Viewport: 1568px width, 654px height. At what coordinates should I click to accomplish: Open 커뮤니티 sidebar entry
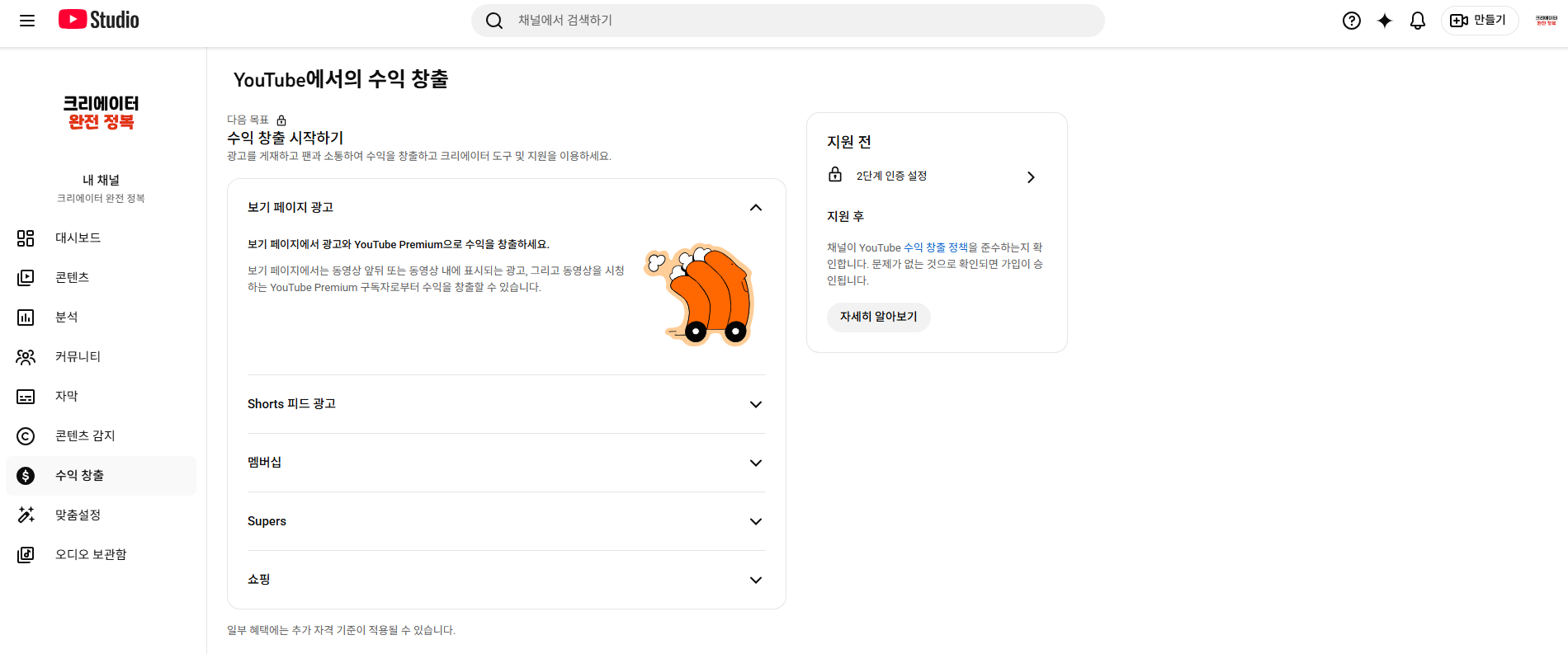point(101,357)
